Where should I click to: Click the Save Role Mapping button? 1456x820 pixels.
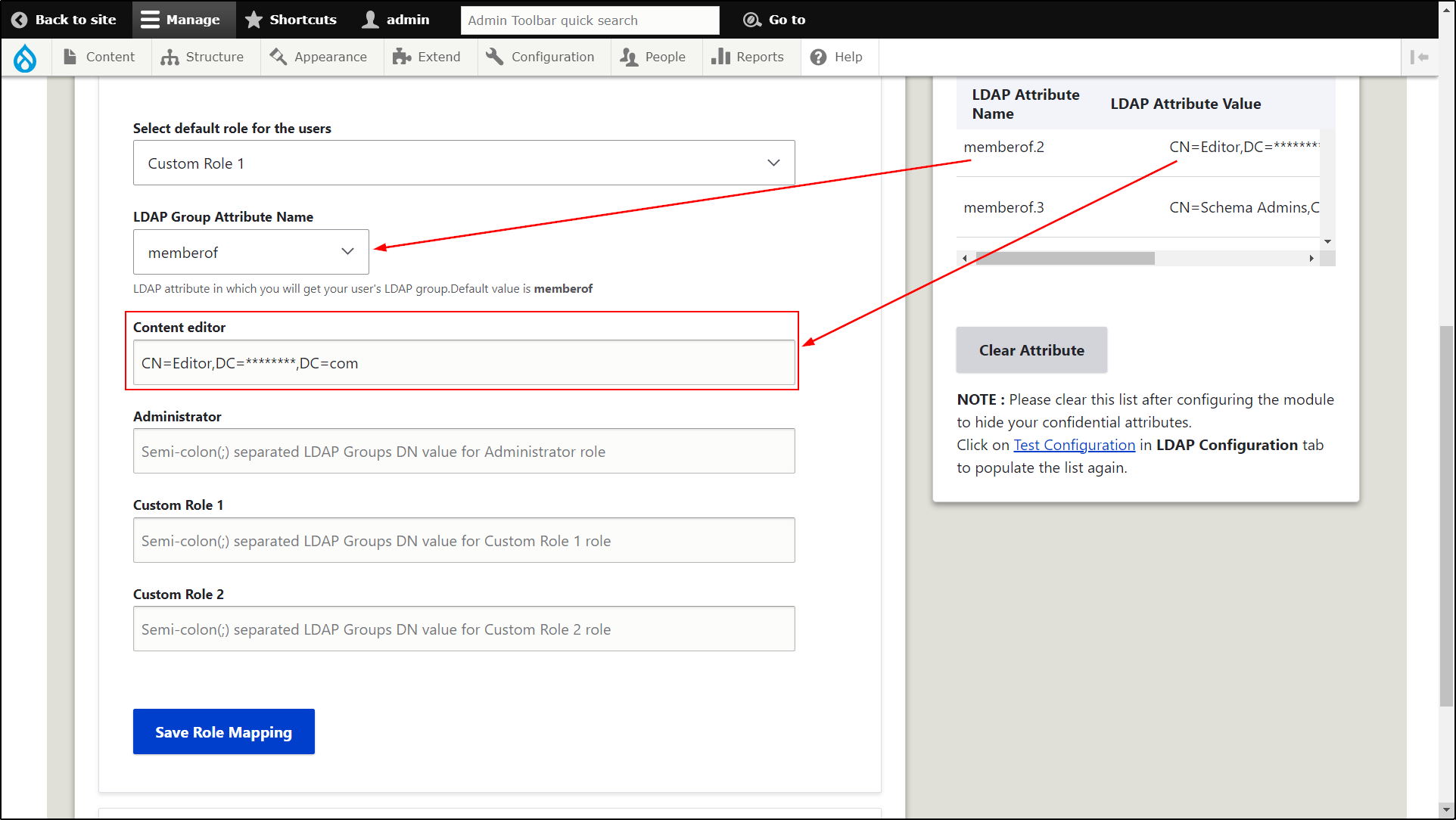pos(223,731)
